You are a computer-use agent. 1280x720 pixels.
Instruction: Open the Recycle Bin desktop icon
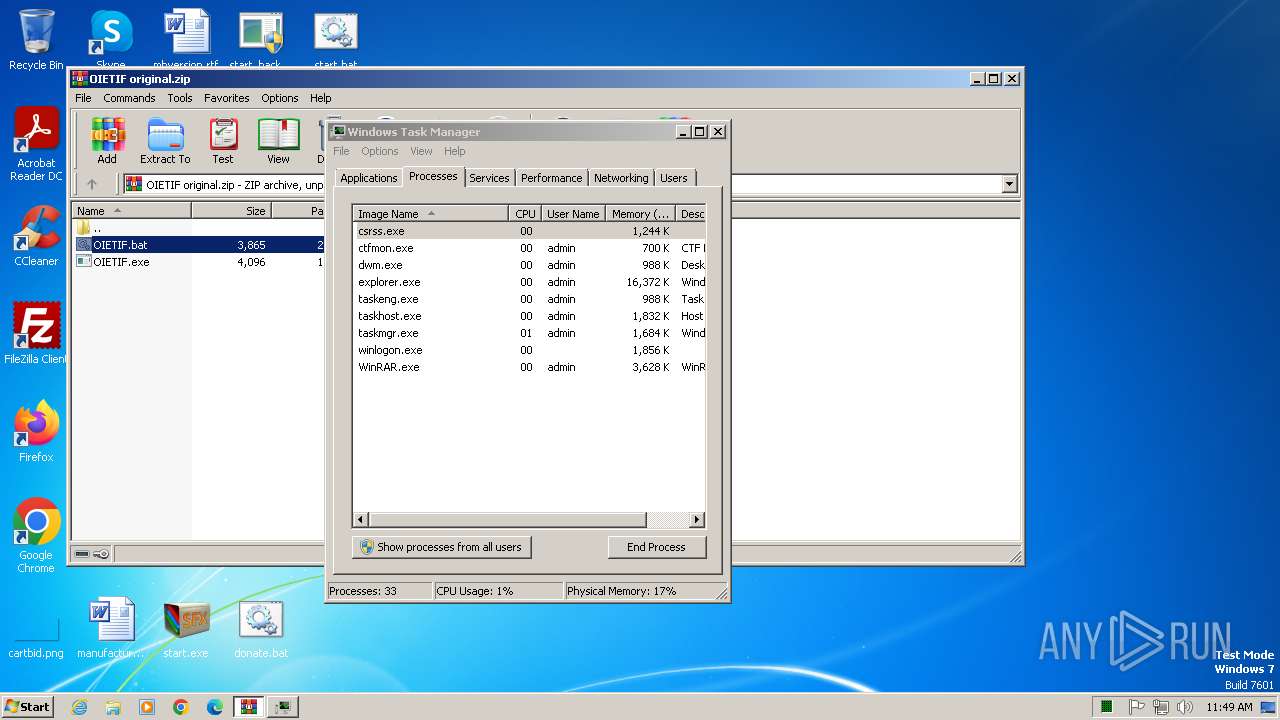pyautogui.click(x=36, y=40)
